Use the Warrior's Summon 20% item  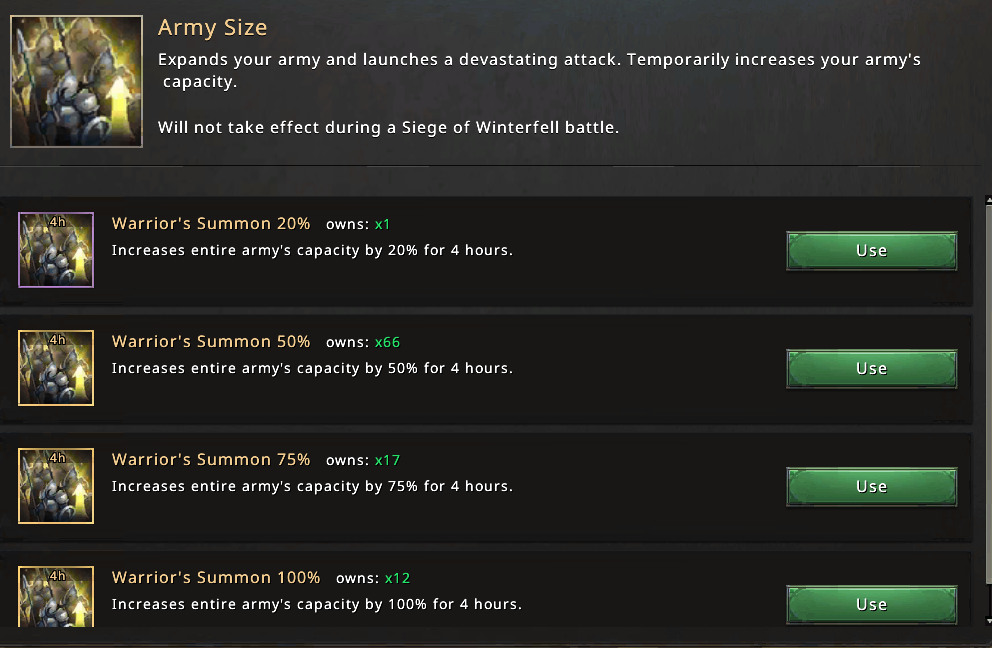point(871,251)
